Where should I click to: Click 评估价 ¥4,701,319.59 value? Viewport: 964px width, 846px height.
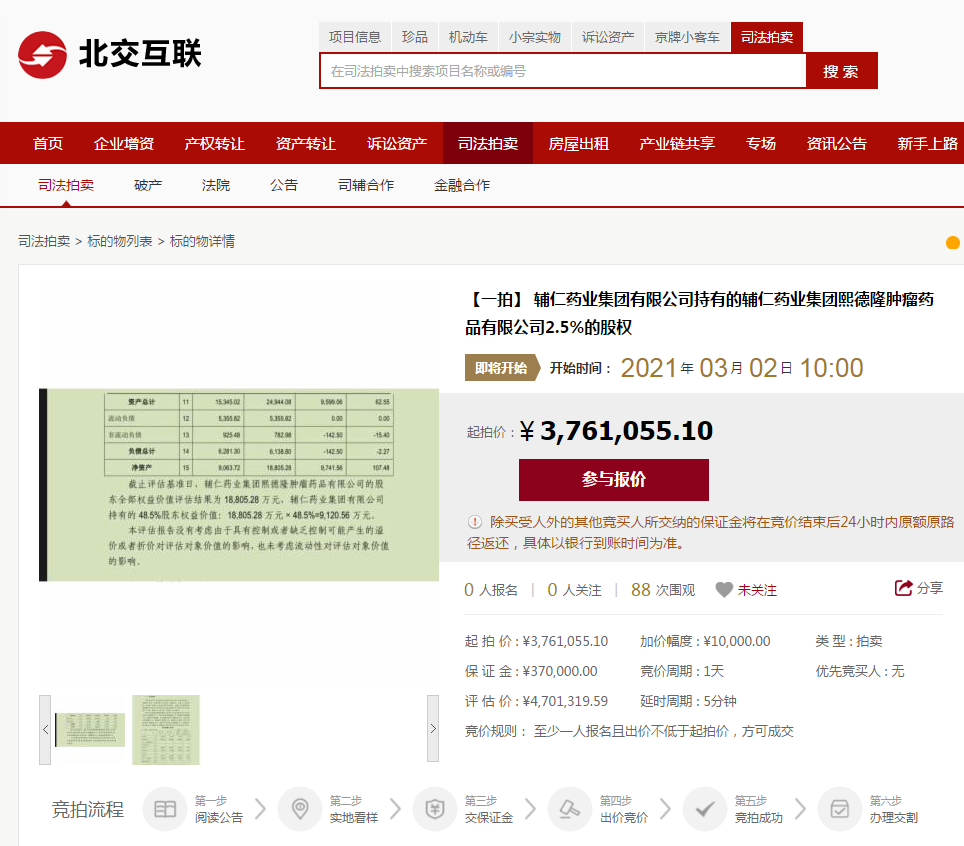point(565,702)
